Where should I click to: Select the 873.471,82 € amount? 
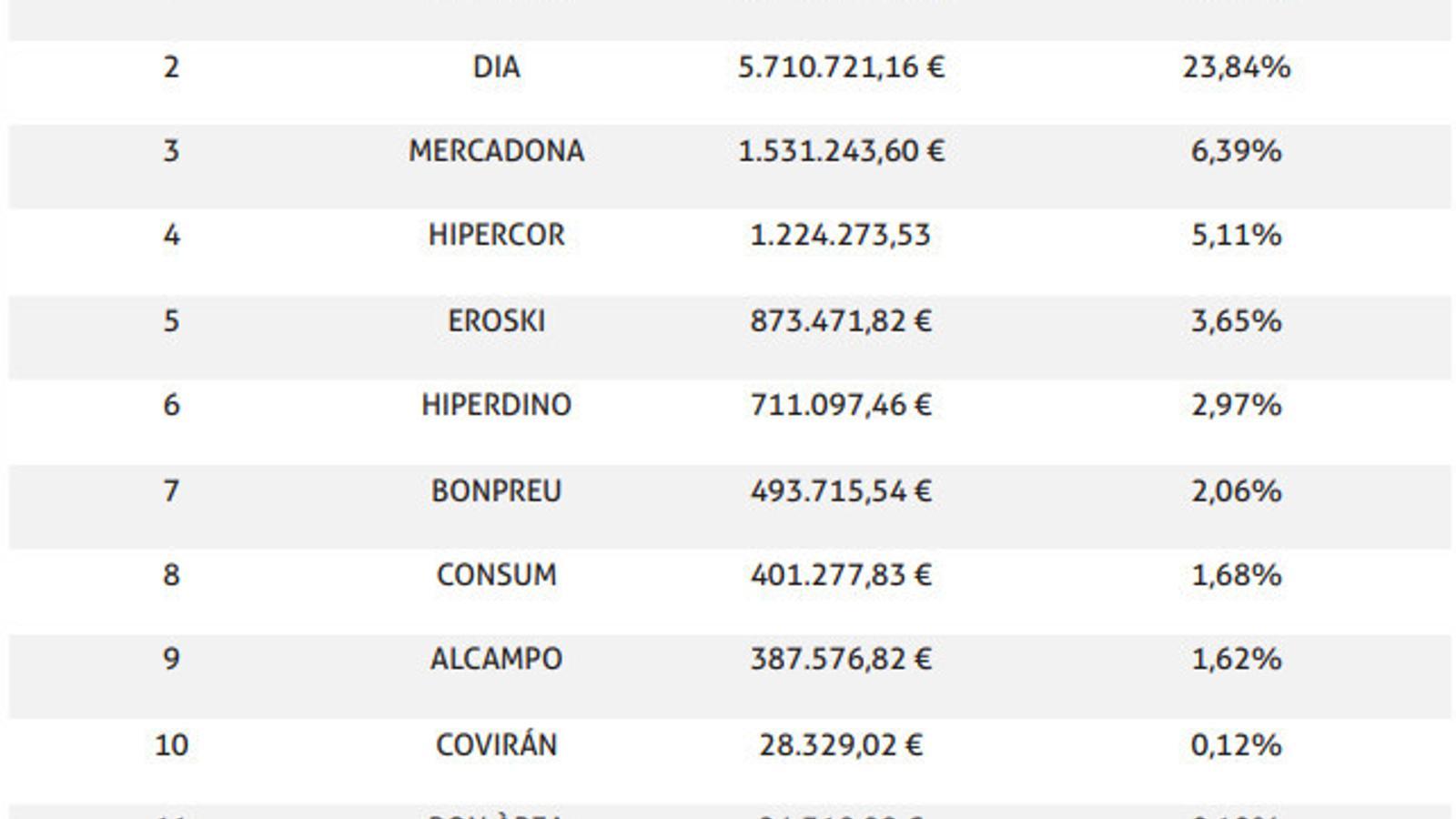841,321
